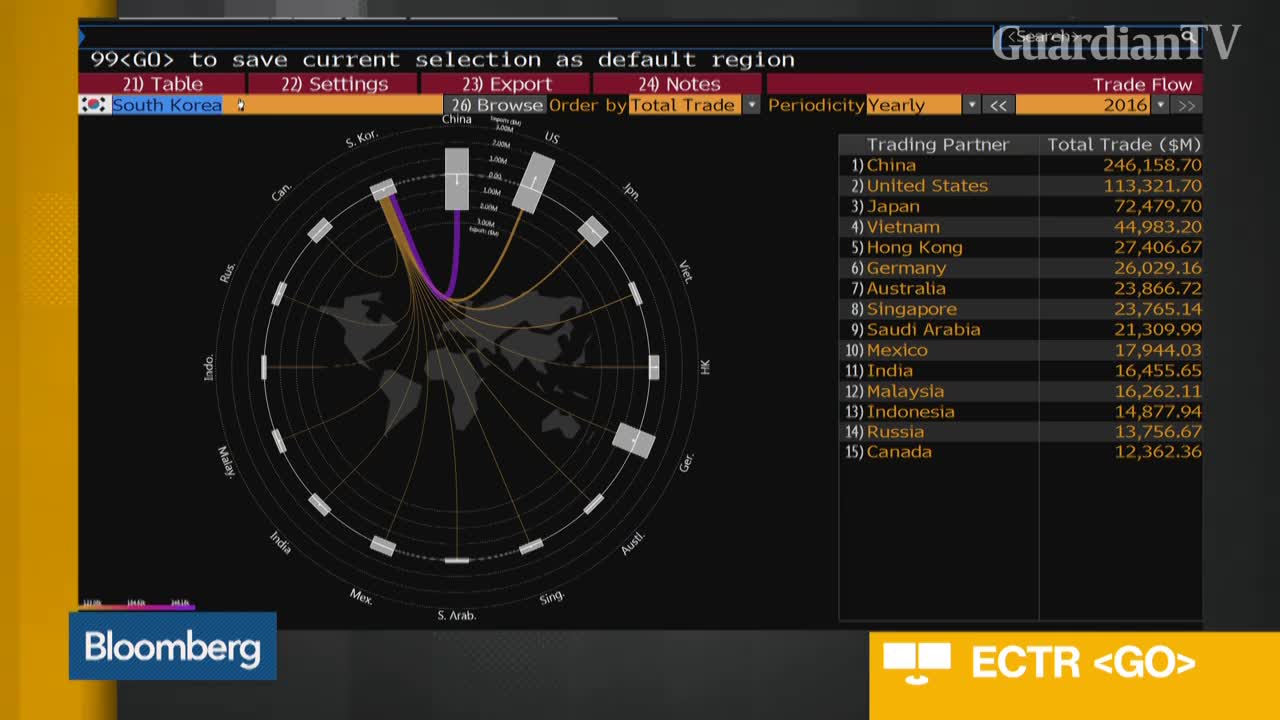Select the Japan node on the chart
Screen dimensions: 1280x720
click(x=593, y=231)
